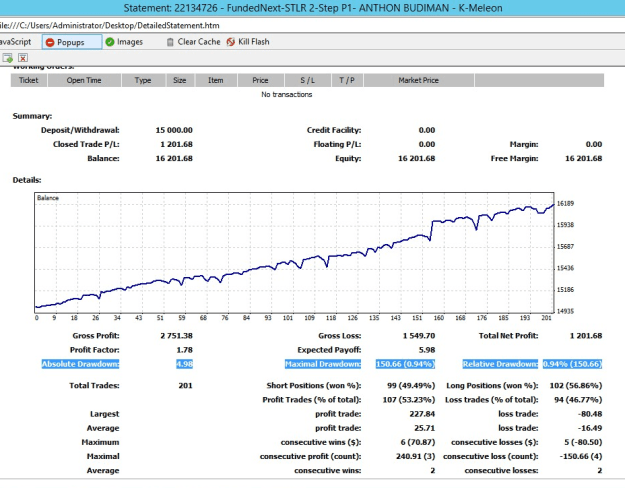The image size is (625, 488).
Task: Click the Ticket column header
Action: [x=29, y=80]
